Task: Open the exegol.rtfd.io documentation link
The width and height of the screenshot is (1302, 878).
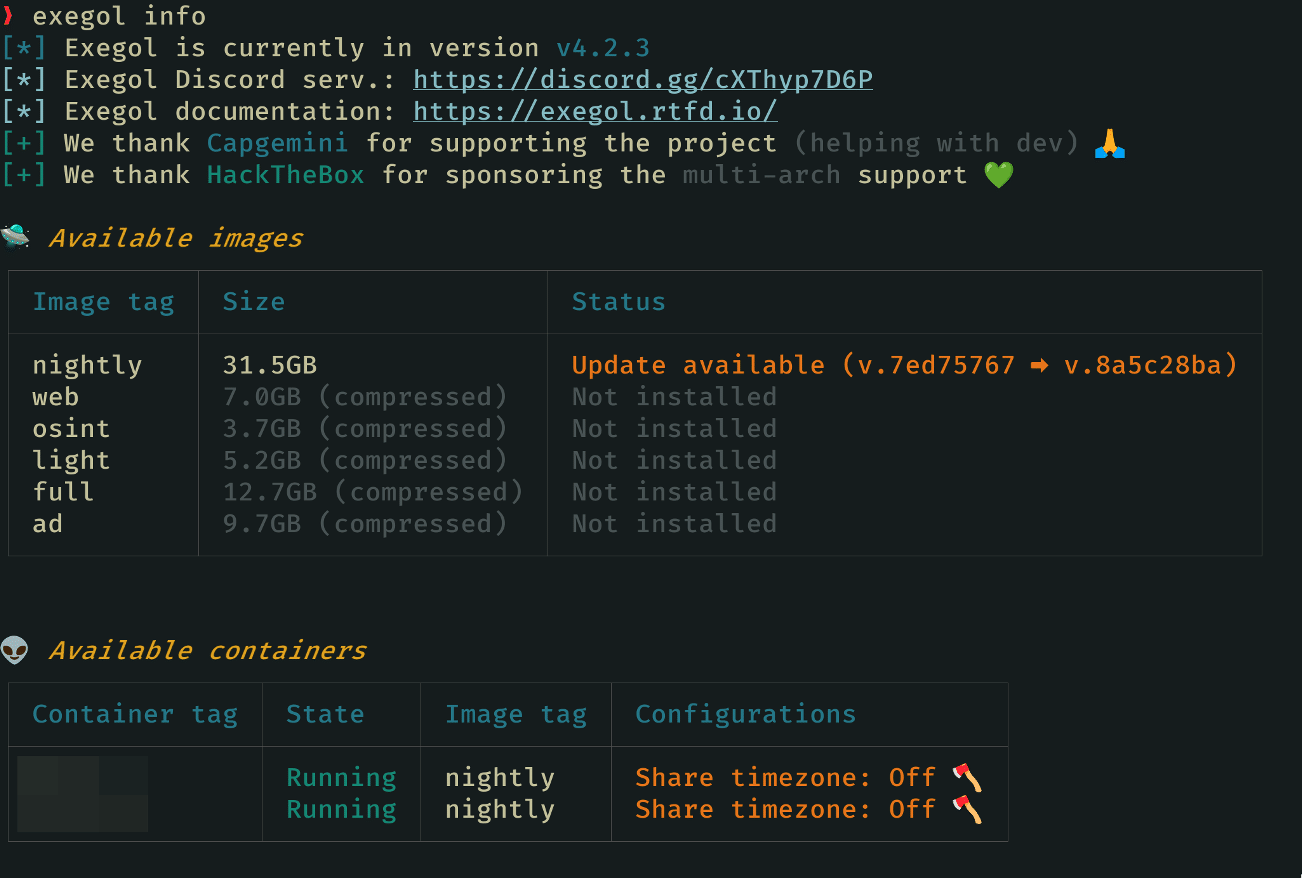Action: point(595,112)
